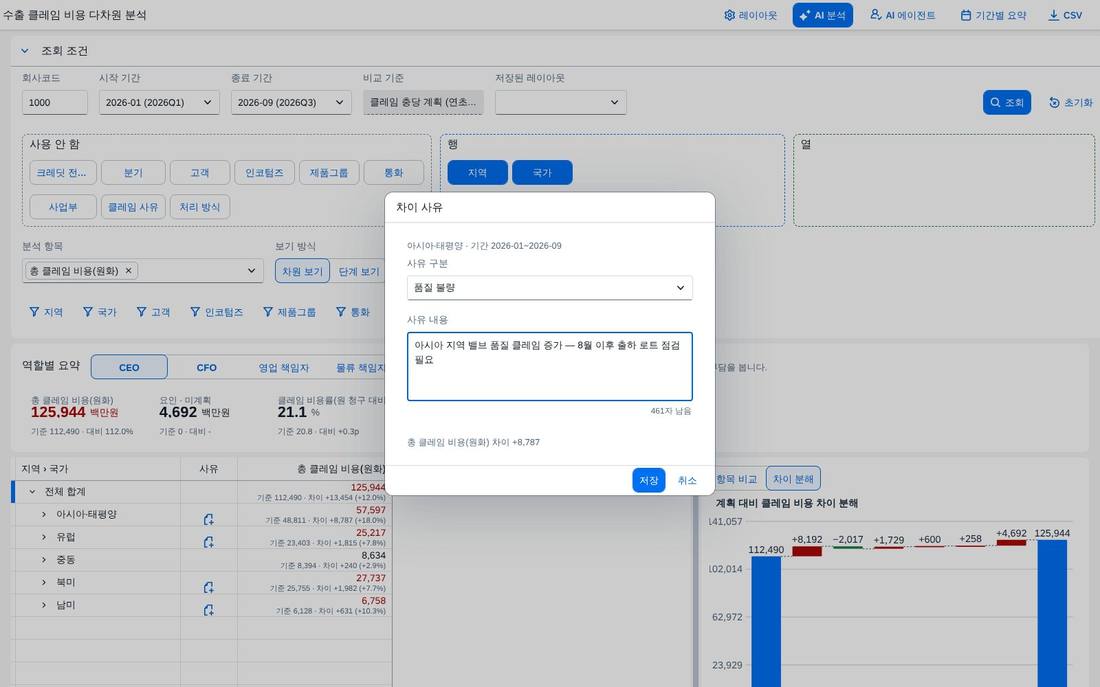
Task: Select the 물류 책임자 role tab
Action: pos(359,367)
